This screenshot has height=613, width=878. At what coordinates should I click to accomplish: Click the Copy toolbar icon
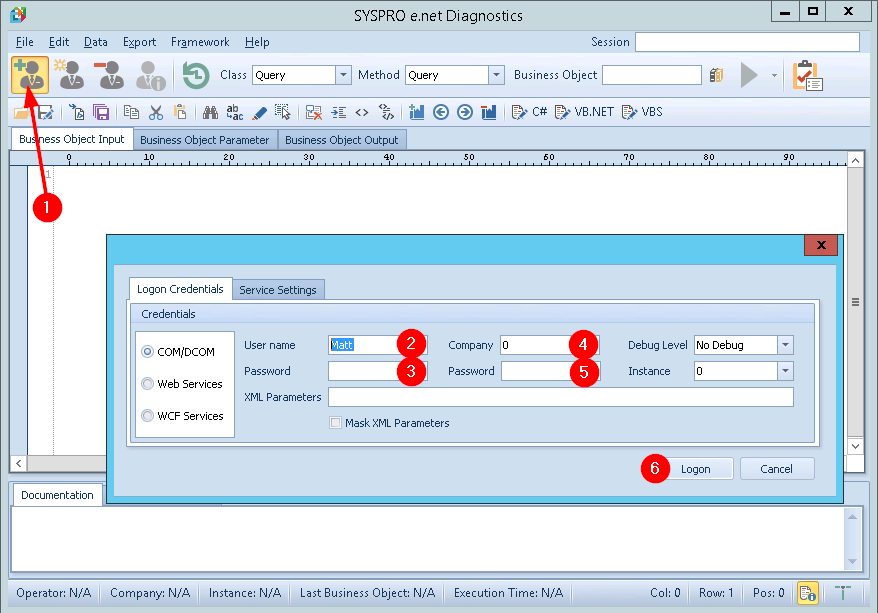pos(132,113)
